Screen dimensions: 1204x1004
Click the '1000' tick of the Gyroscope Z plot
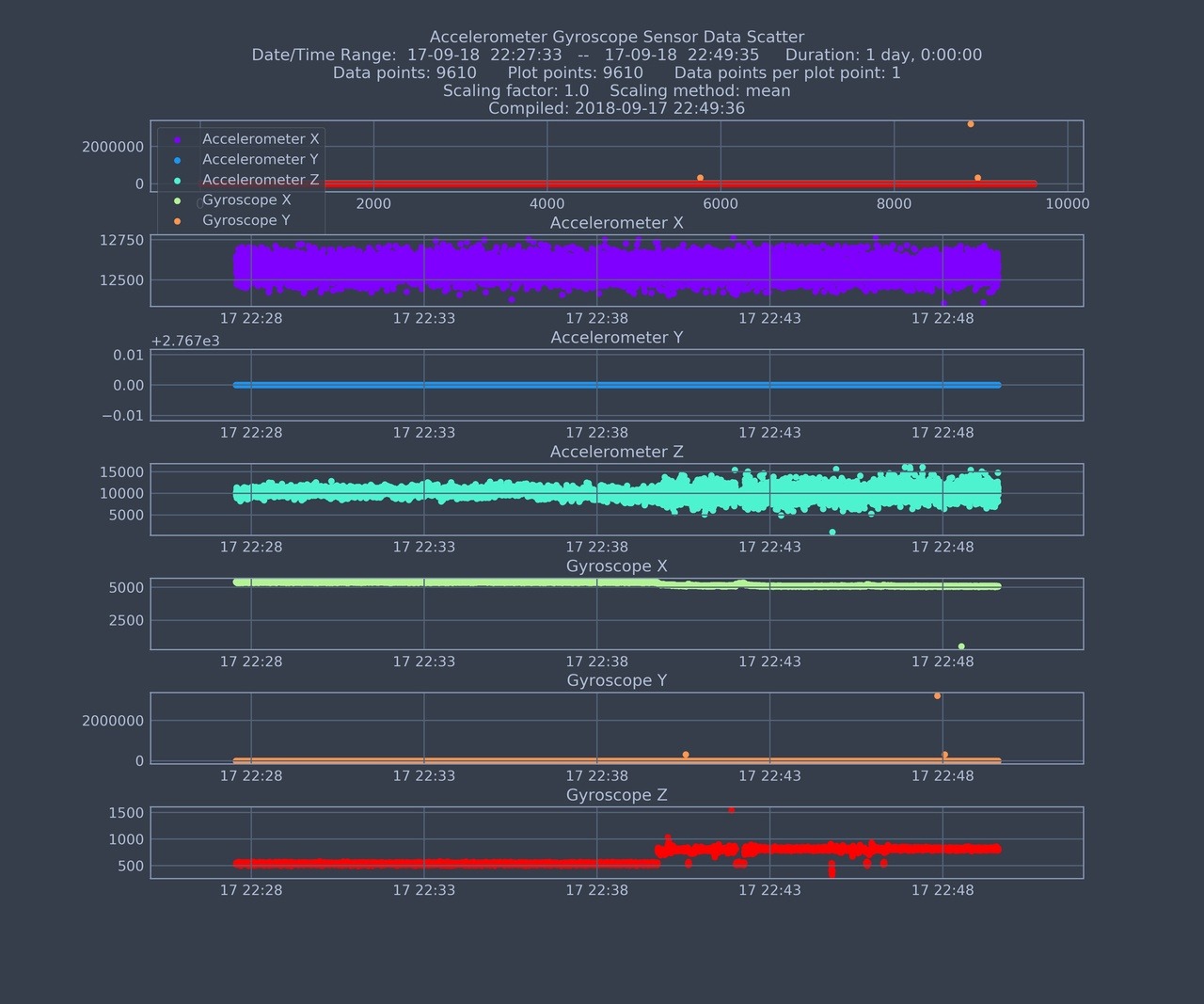tap(127, 839)
